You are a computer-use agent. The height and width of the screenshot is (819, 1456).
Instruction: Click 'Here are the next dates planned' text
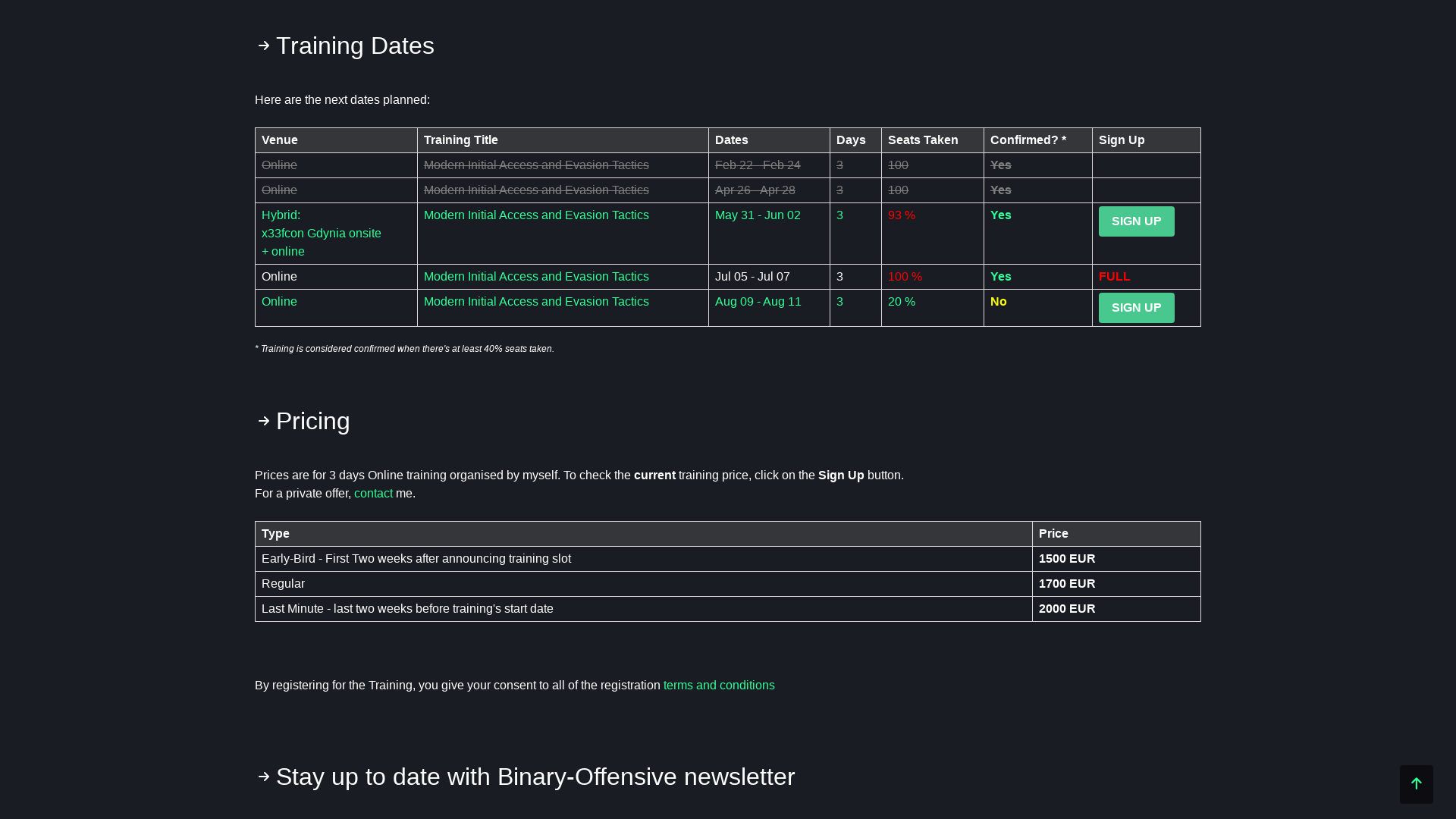point(342,99)
